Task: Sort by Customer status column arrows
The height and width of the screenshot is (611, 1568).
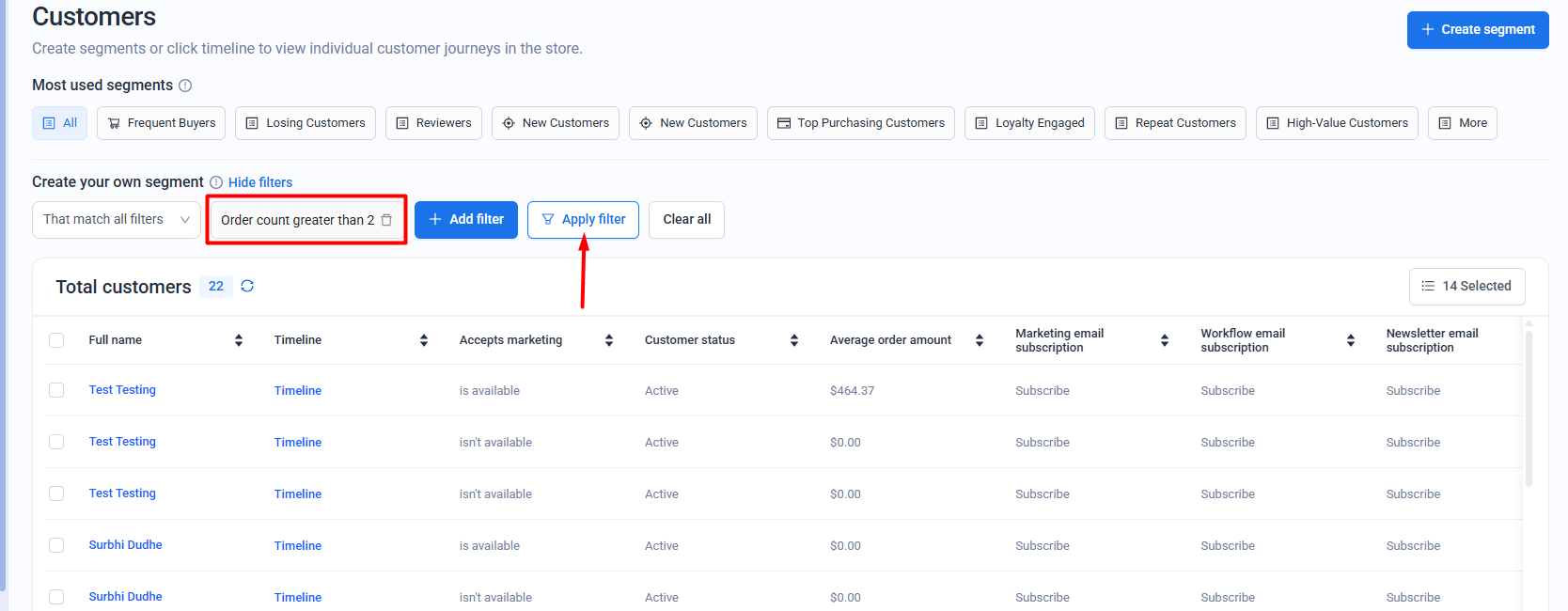Action: [x=794, y=340]
